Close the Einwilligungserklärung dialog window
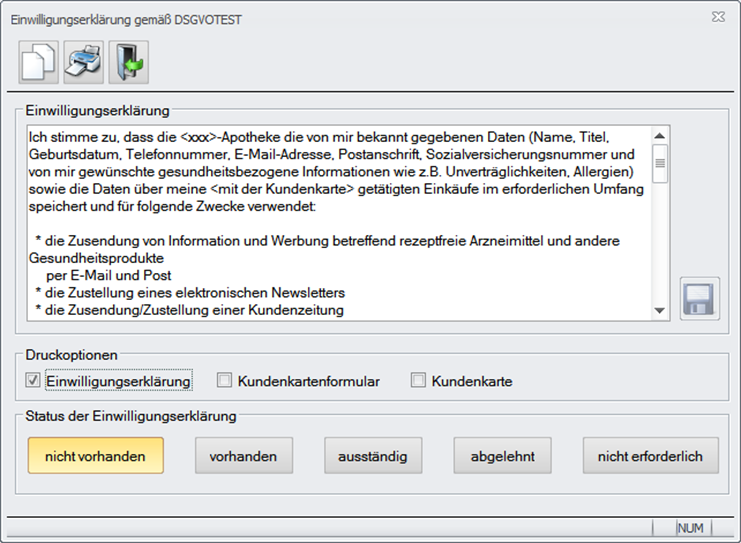 [718, 17]
